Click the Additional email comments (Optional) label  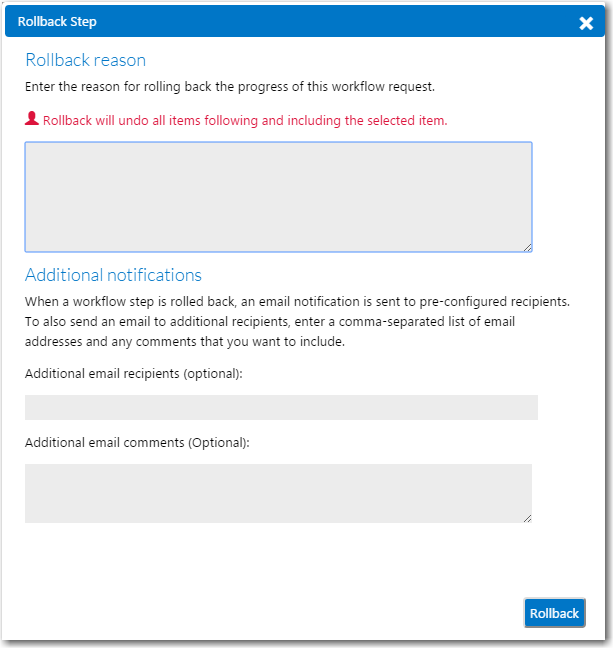(x=137, y=443)
